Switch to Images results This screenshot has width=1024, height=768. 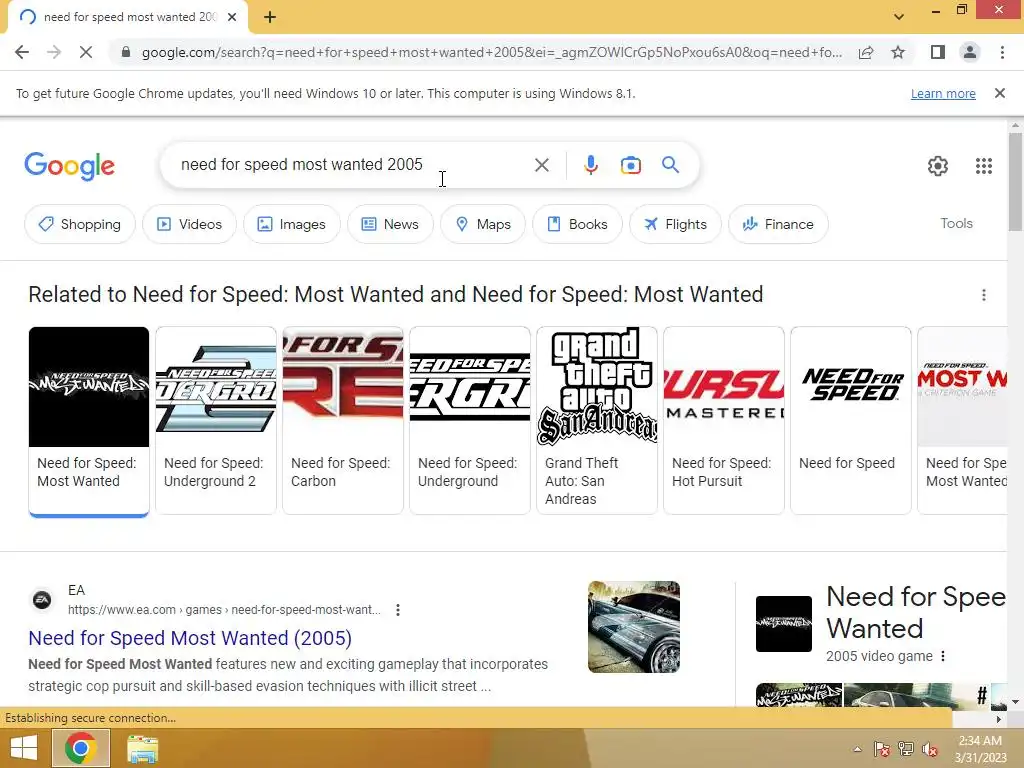coord(291,224)
